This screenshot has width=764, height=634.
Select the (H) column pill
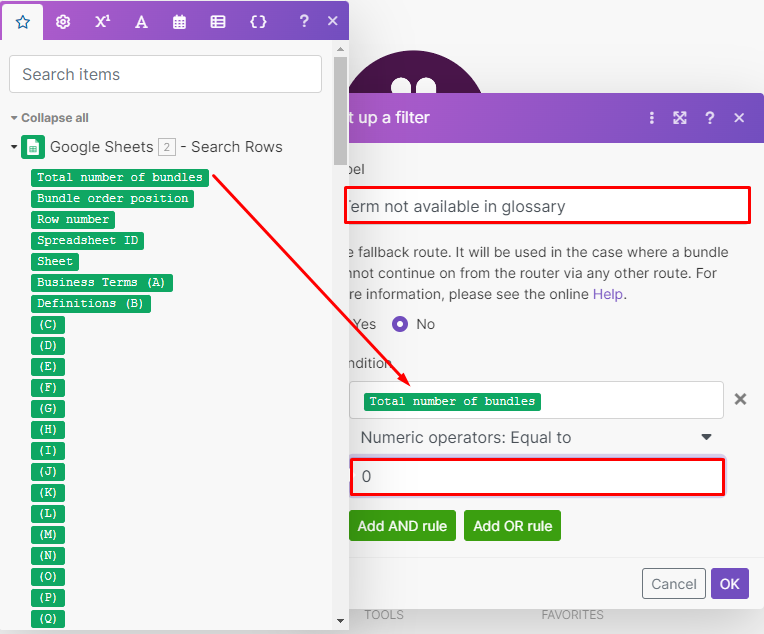pyautogui.click(x=48, y=429)
